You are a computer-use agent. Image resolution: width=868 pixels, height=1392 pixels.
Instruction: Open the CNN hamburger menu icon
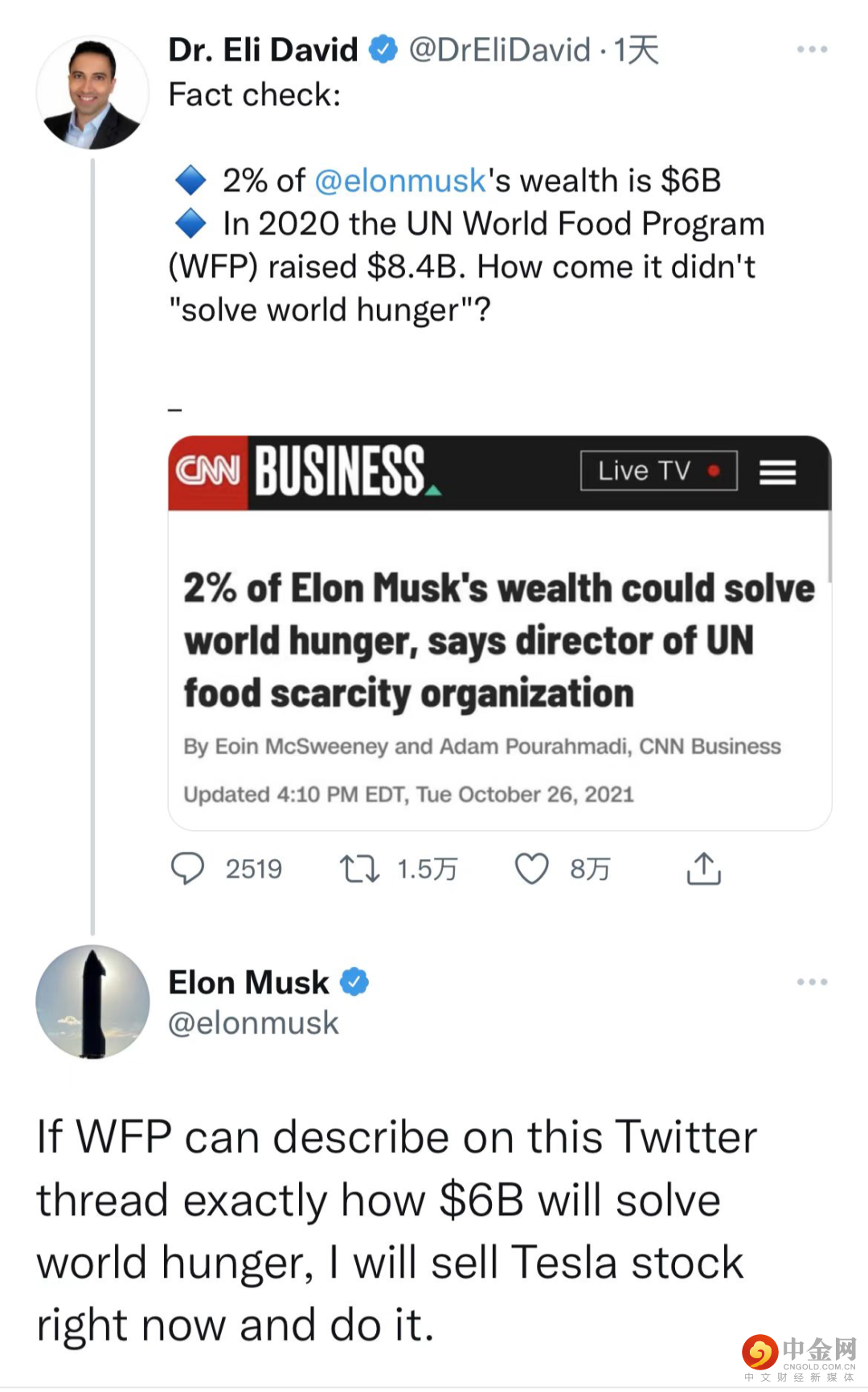pyautogui.click(x=777, y=472)
